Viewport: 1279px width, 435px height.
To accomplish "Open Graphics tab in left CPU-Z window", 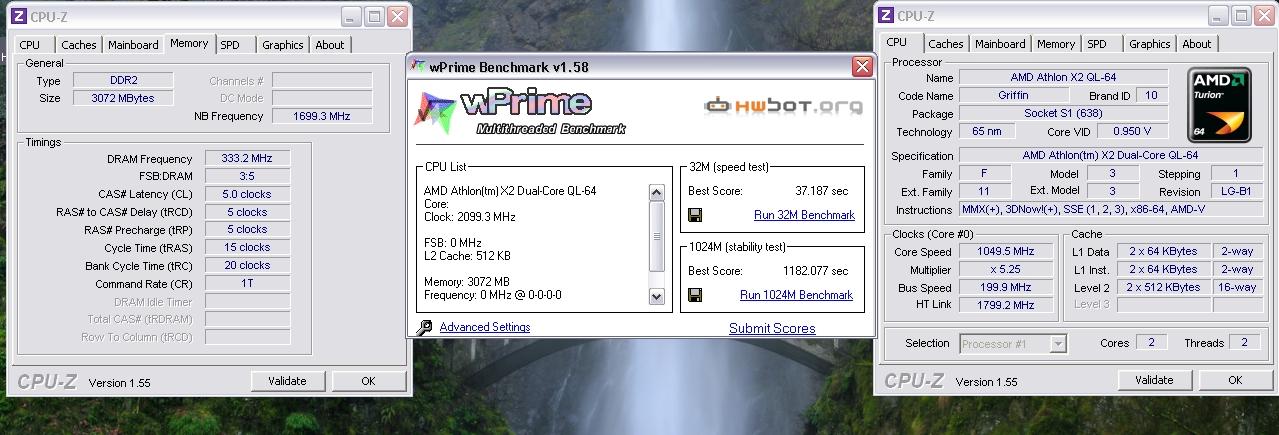I will pyautogui.click(x=283, y=45).
